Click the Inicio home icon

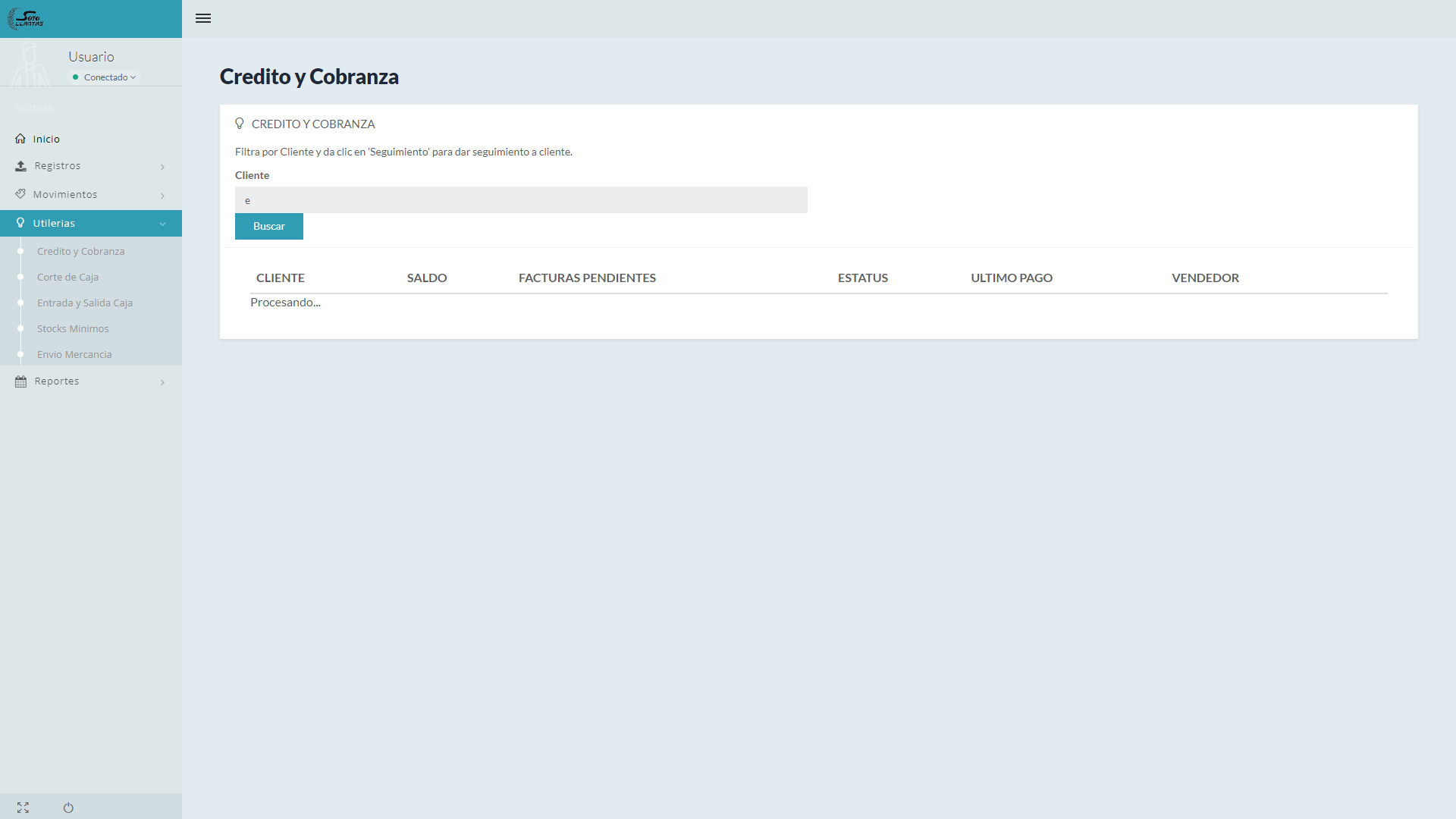pos(20,139)
